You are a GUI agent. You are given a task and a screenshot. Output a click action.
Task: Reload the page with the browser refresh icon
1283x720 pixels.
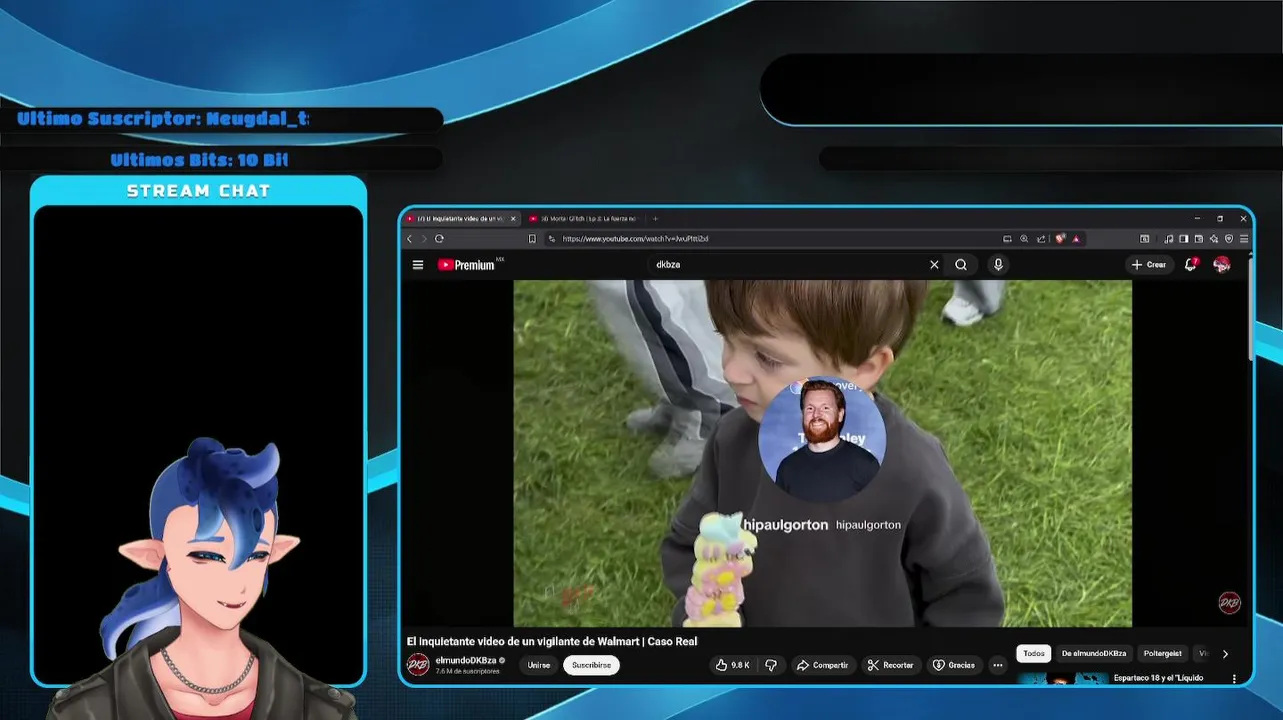(x=439, y=239)
